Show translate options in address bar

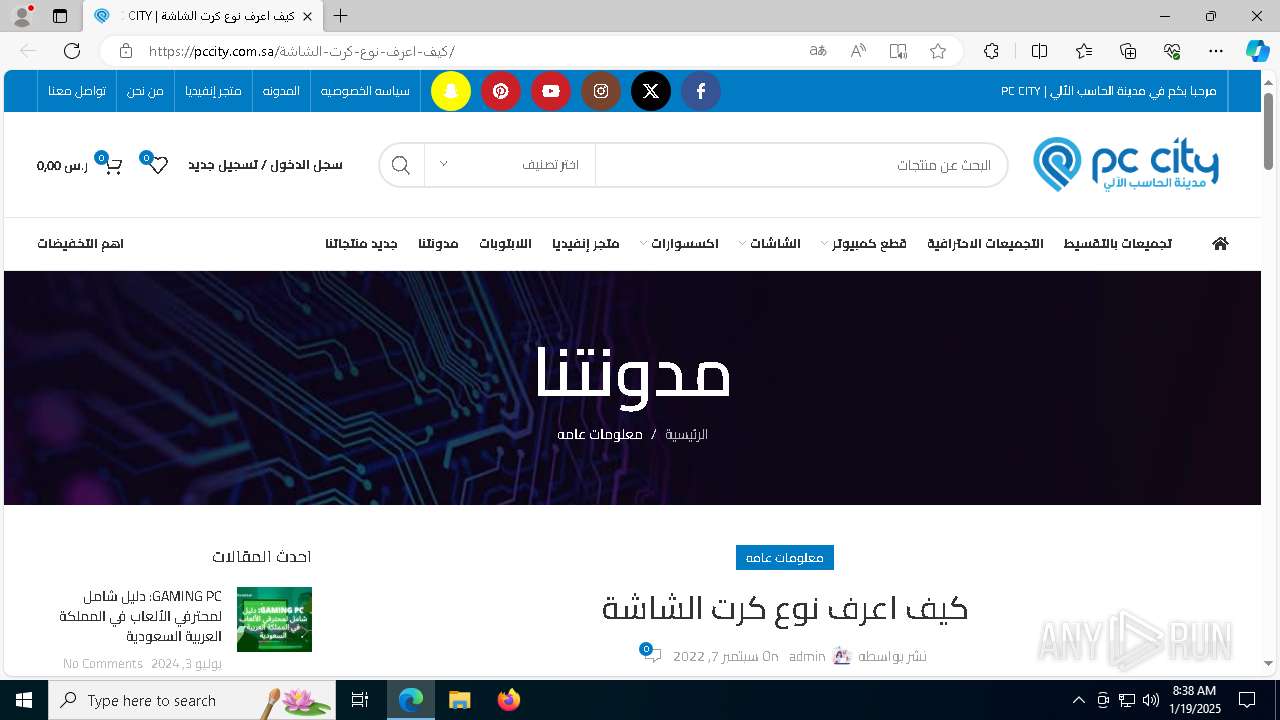818,51
